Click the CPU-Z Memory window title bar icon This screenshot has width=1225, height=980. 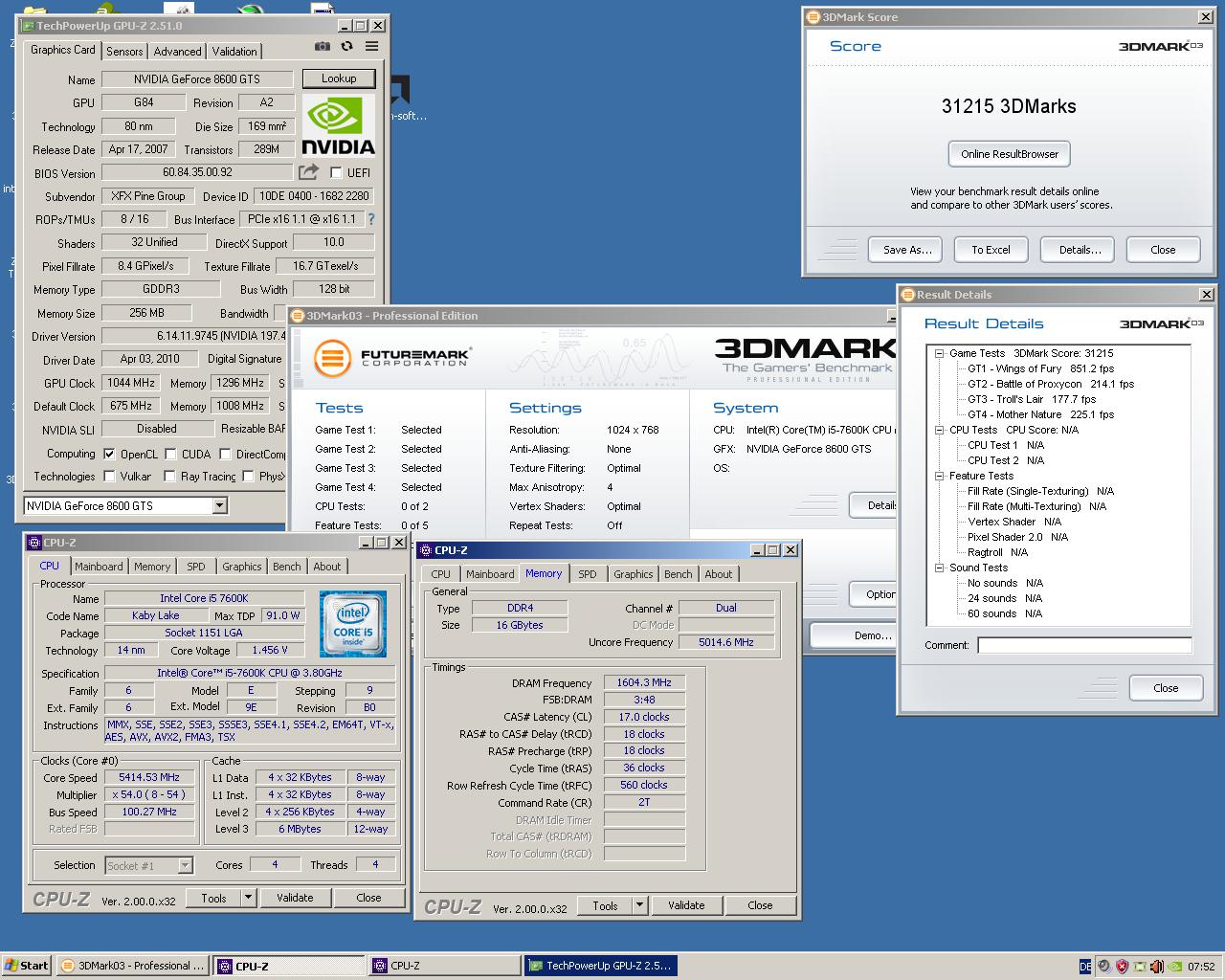click(425, 550)
